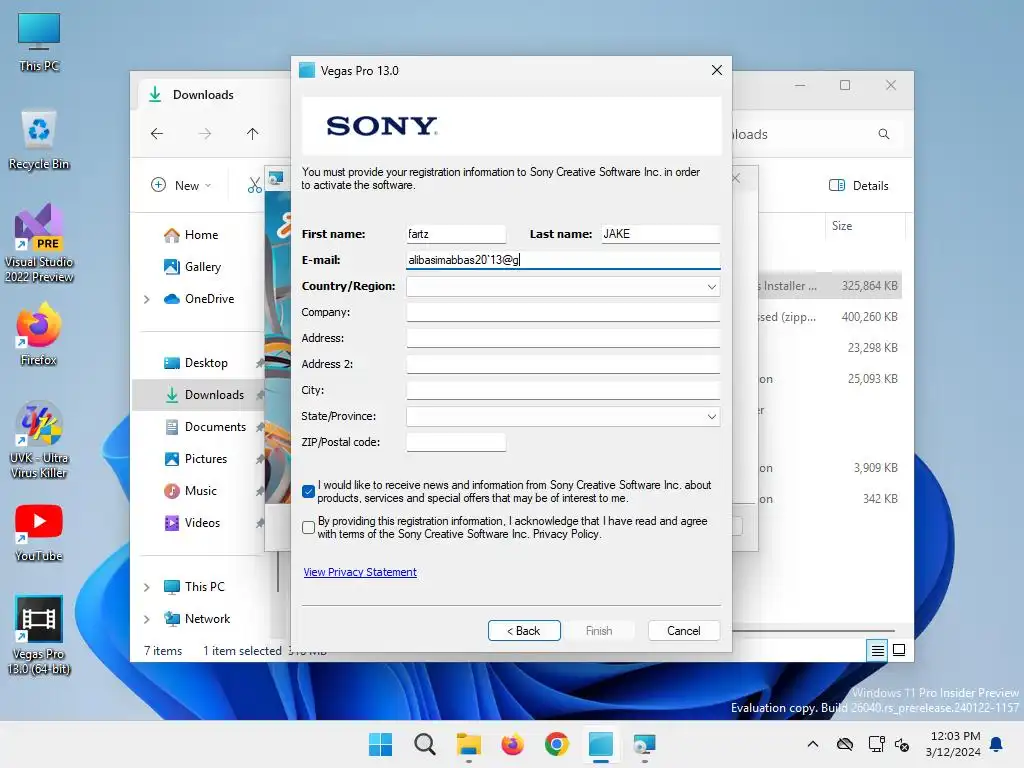
Task: Select the YouTube desktop shortcut
Action: click(39, 532)
